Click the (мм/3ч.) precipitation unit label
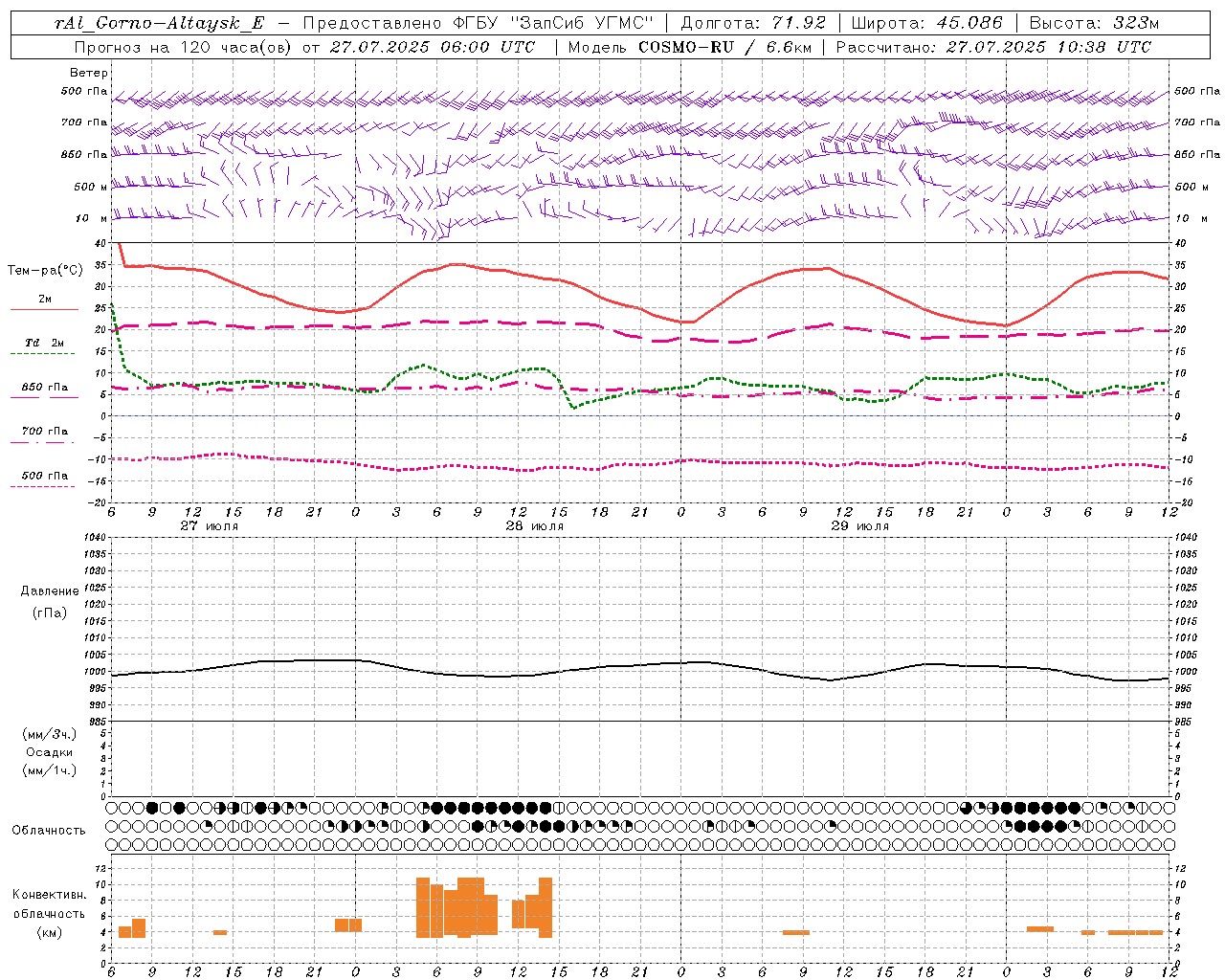The image size is (1225, 980). tap(50, 734)
